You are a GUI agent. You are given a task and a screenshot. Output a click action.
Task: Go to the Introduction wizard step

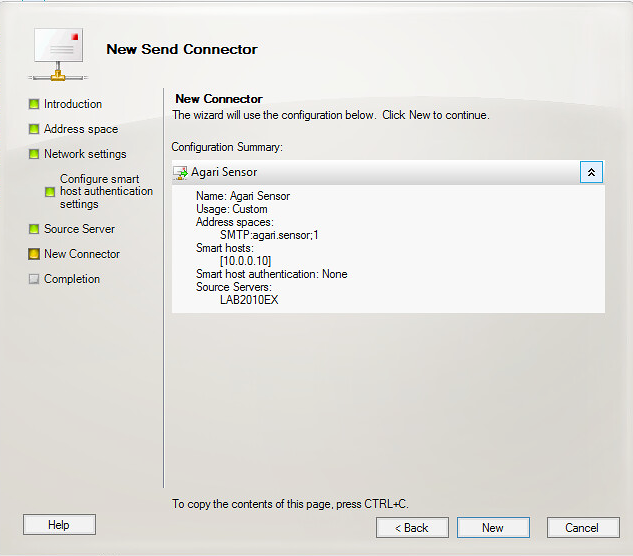pos(73,104)
